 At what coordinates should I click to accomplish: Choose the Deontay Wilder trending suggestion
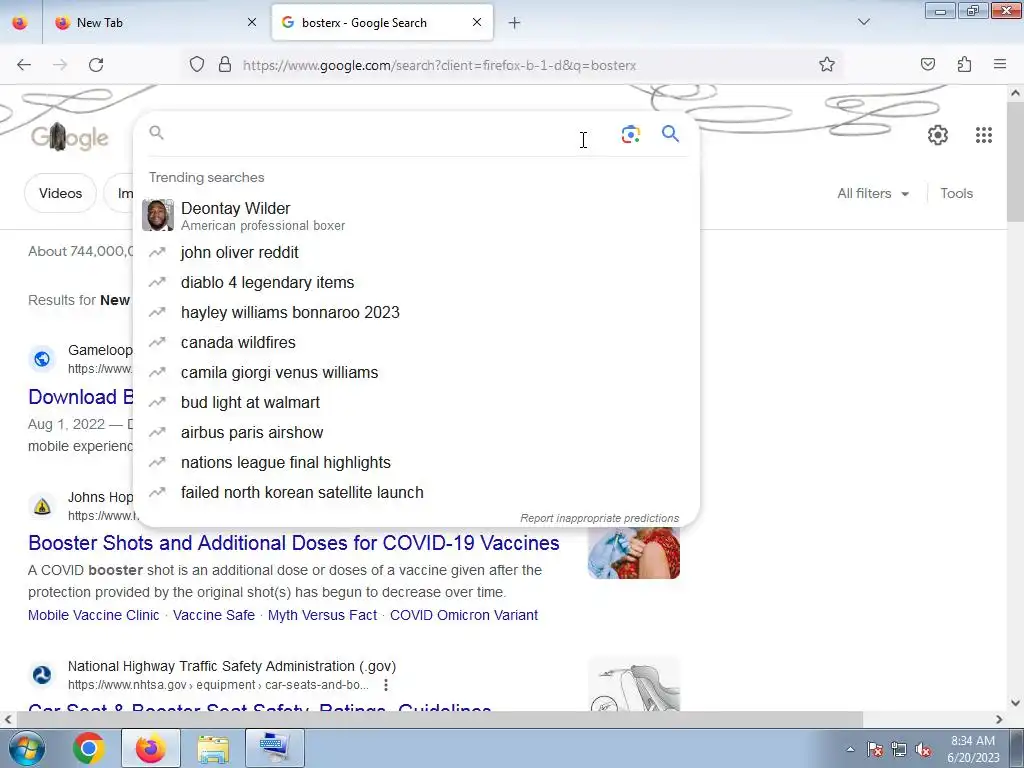416,216
